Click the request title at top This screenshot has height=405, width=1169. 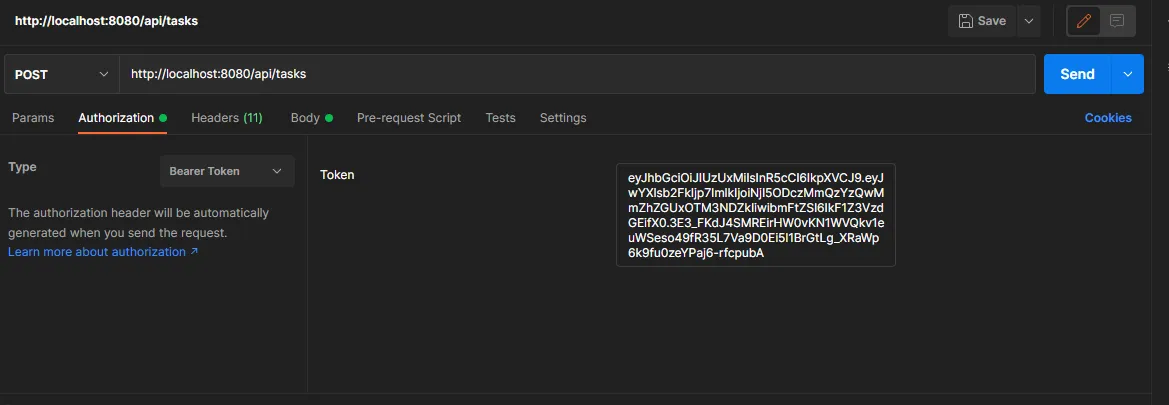[x=106, y=21]
